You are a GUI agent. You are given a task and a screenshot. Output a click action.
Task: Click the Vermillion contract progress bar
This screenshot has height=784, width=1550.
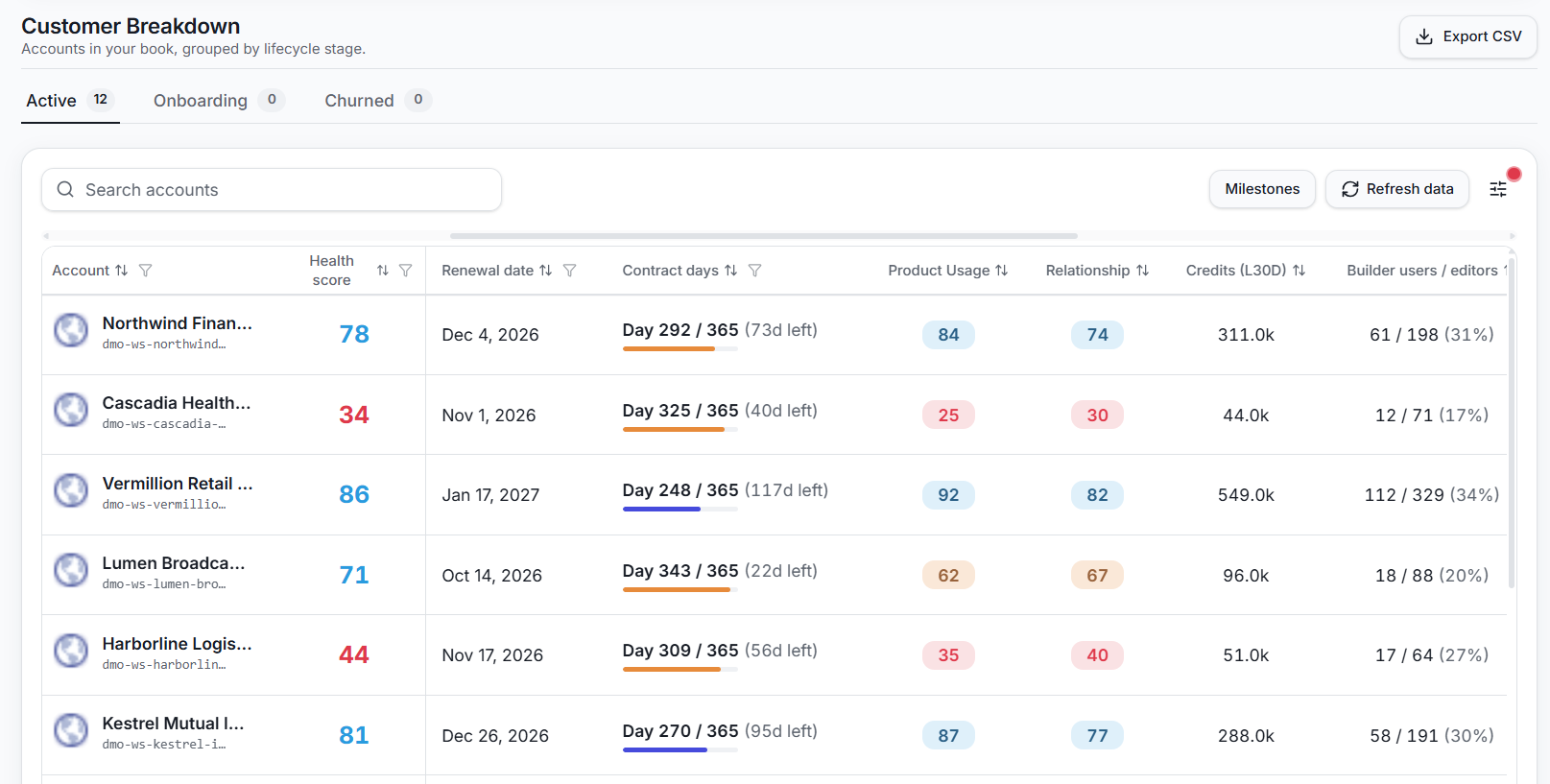click(x=680, y=510)
